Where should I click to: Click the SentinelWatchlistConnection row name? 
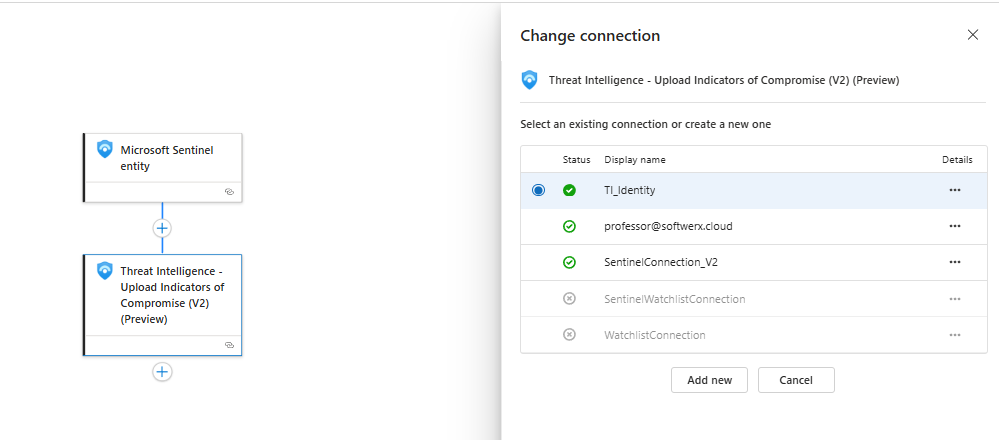(x=675, y=299)
